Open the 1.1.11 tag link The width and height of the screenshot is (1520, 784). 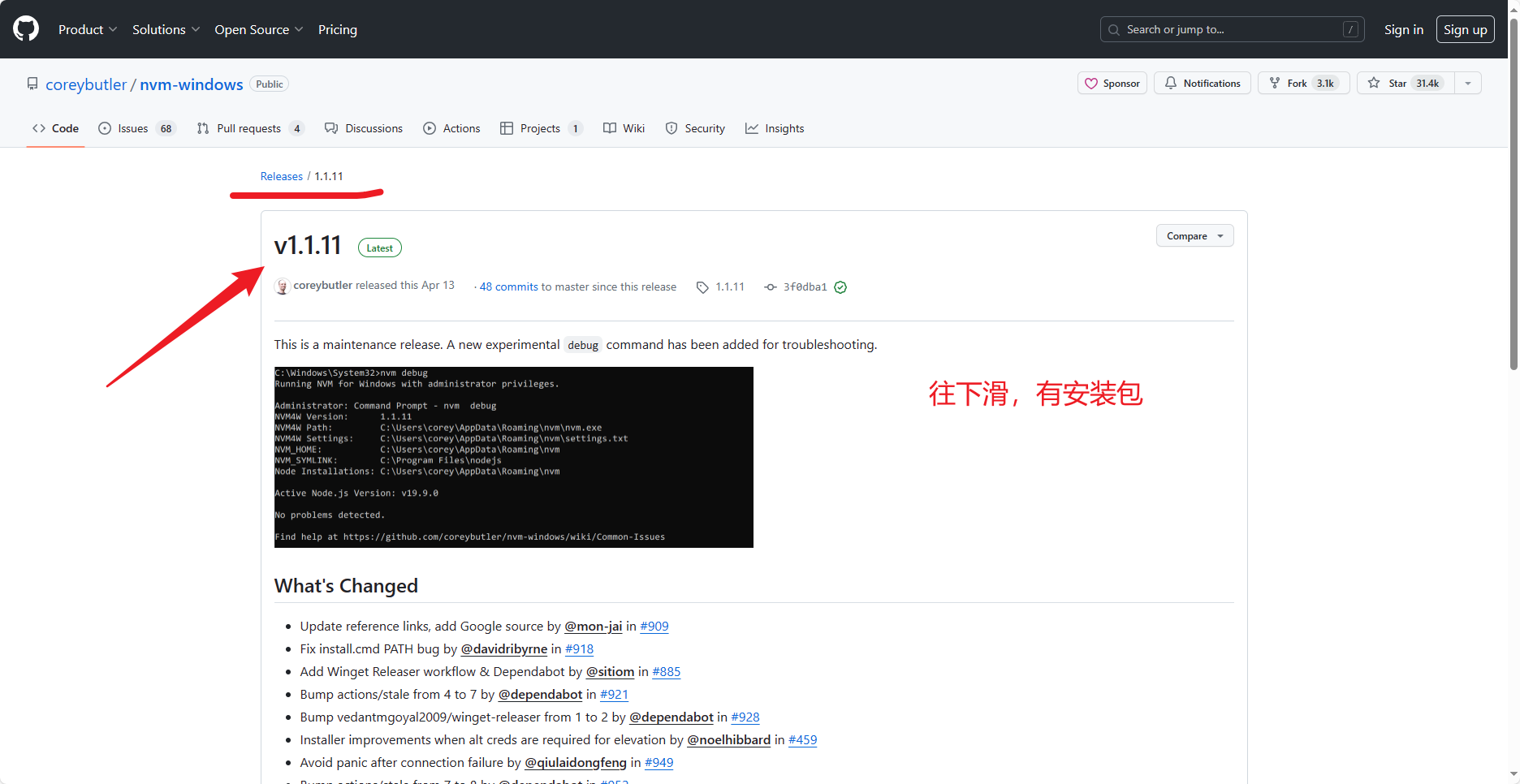(x=721, y=286)
